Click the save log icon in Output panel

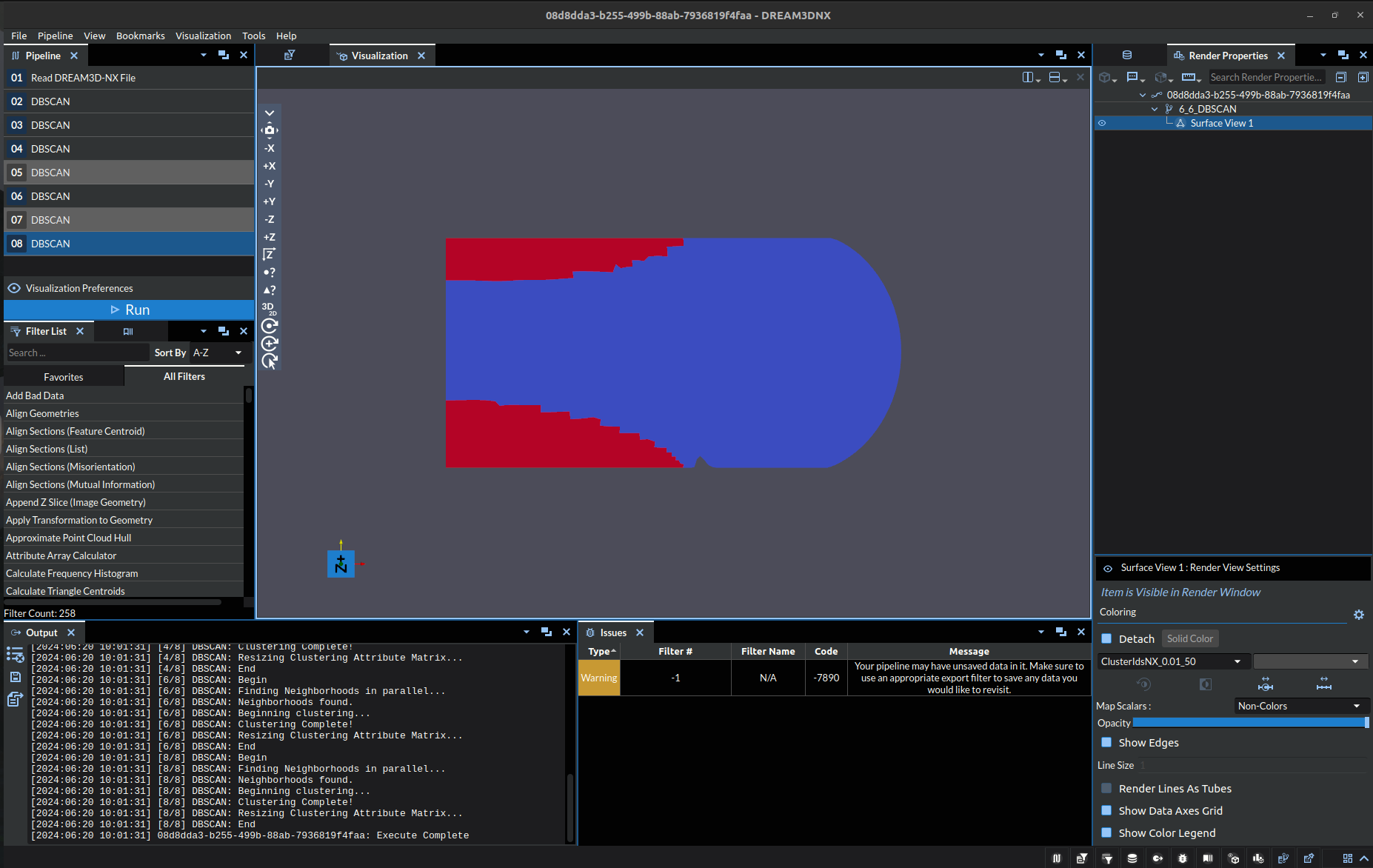(x=15, y=677)
